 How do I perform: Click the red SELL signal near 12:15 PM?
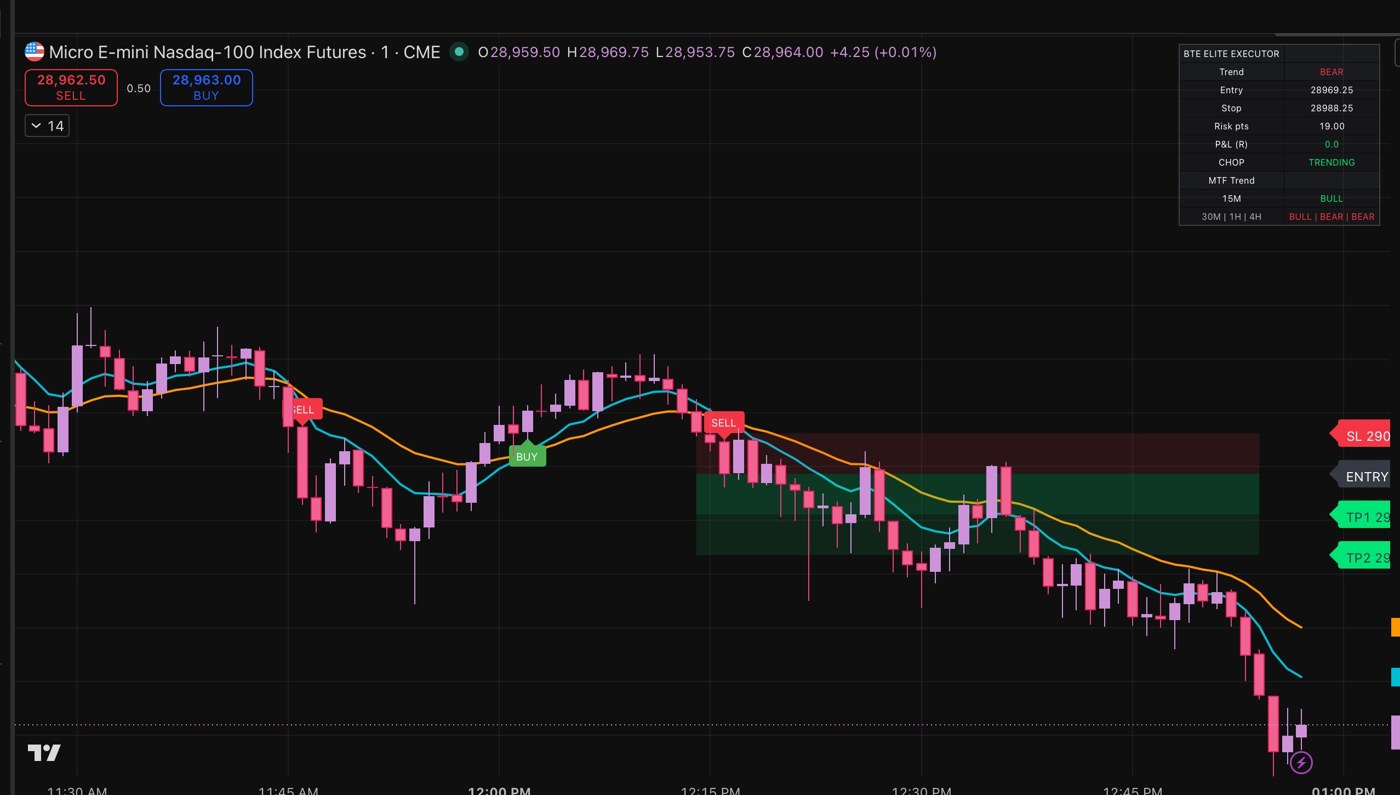723,423
